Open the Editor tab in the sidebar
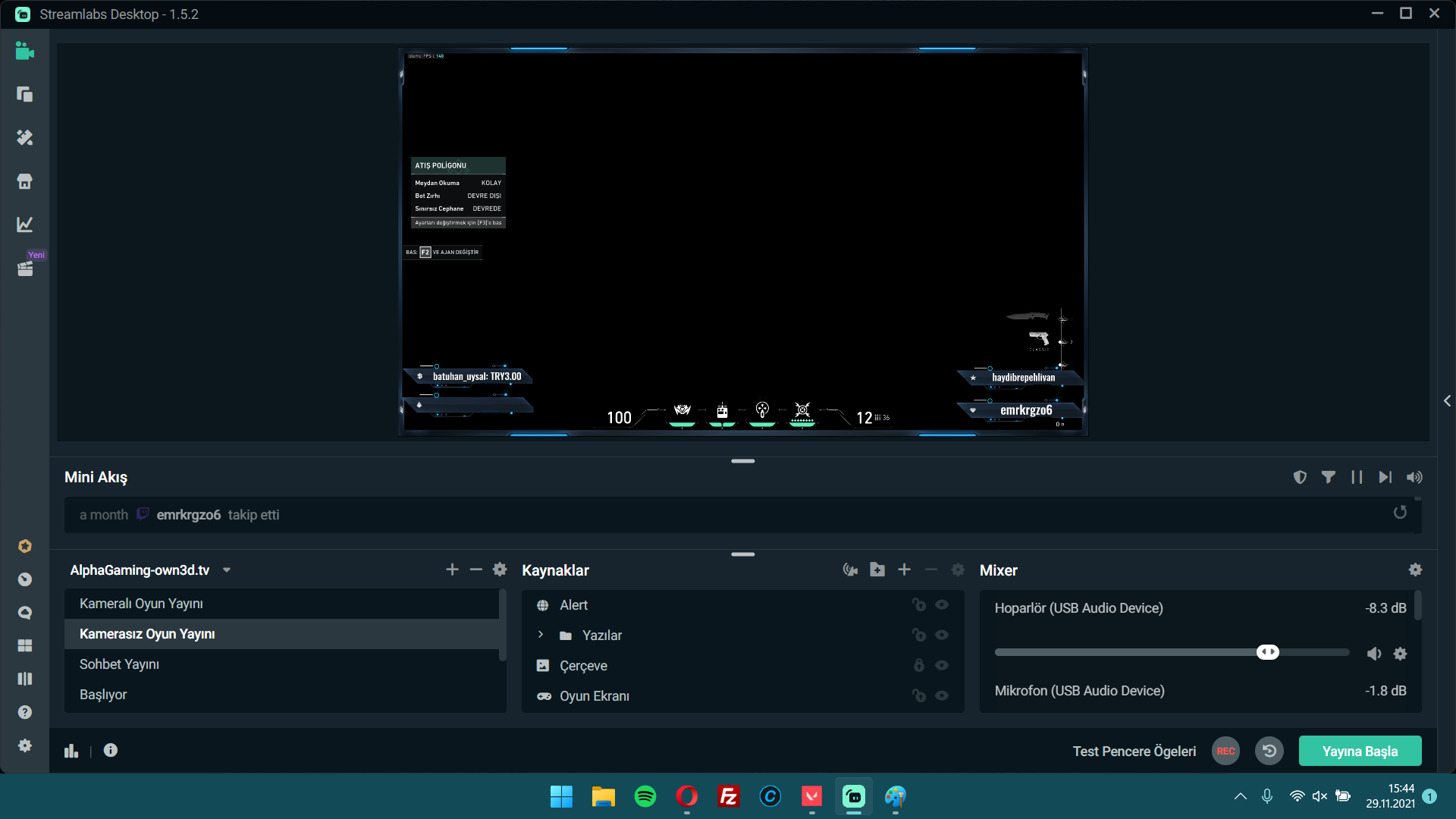1456x819 pixels. tap(25, 51)
